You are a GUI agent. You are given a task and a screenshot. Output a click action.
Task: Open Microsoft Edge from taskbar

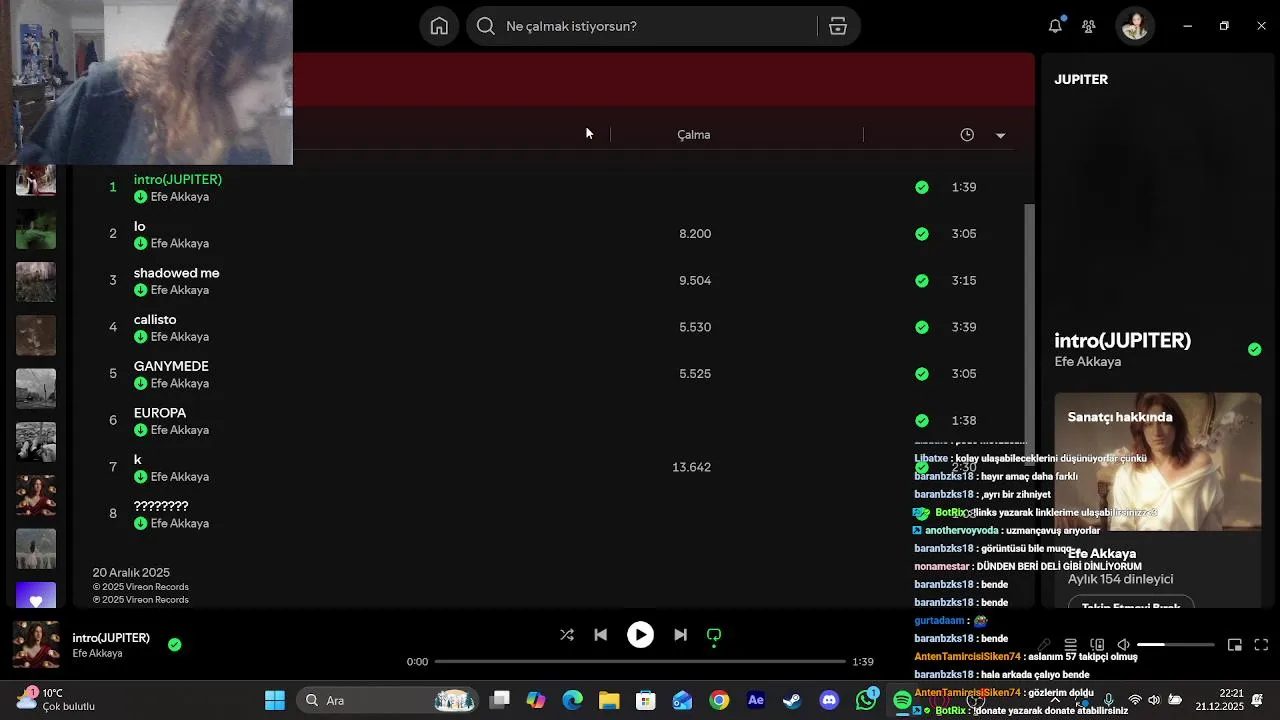point(572,700)
